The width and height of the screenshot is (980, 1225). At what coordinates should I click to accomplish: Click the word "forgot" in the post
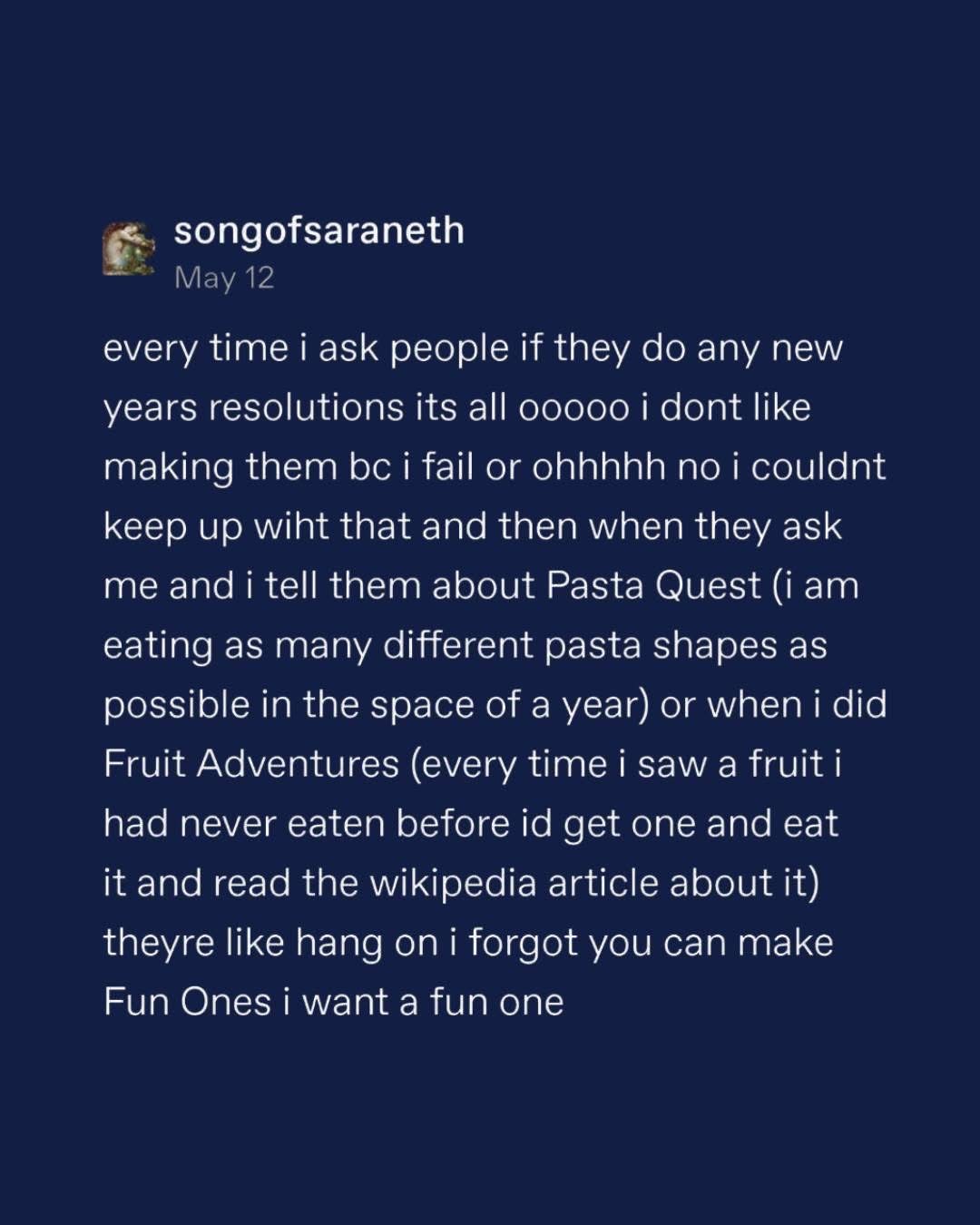click(x=523, y=942)
